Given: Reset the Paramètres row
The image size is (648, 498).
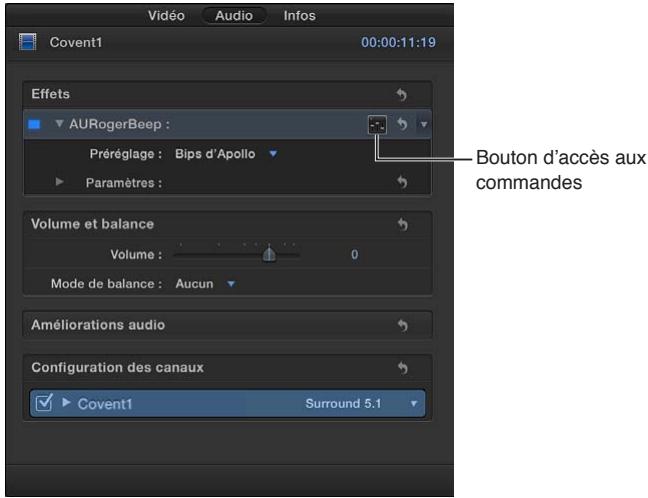Looking at the screenshot, I should [402, 182].
